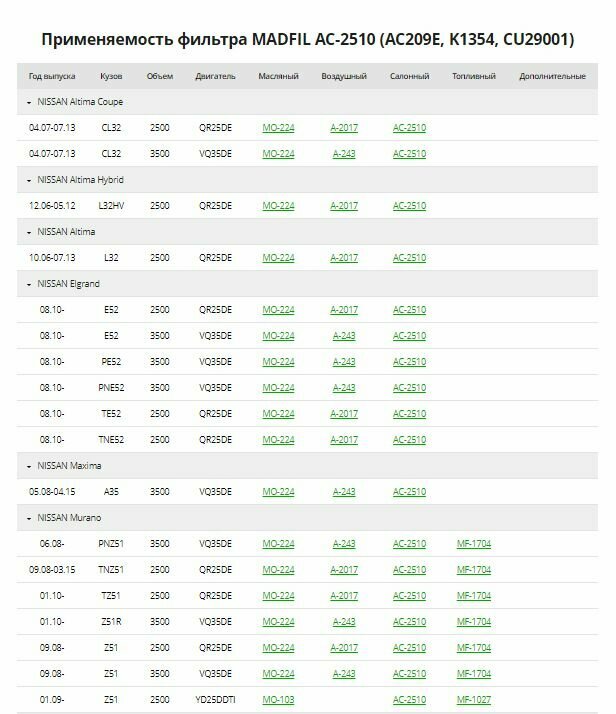Select the L32HV body cell

[111, 206]
